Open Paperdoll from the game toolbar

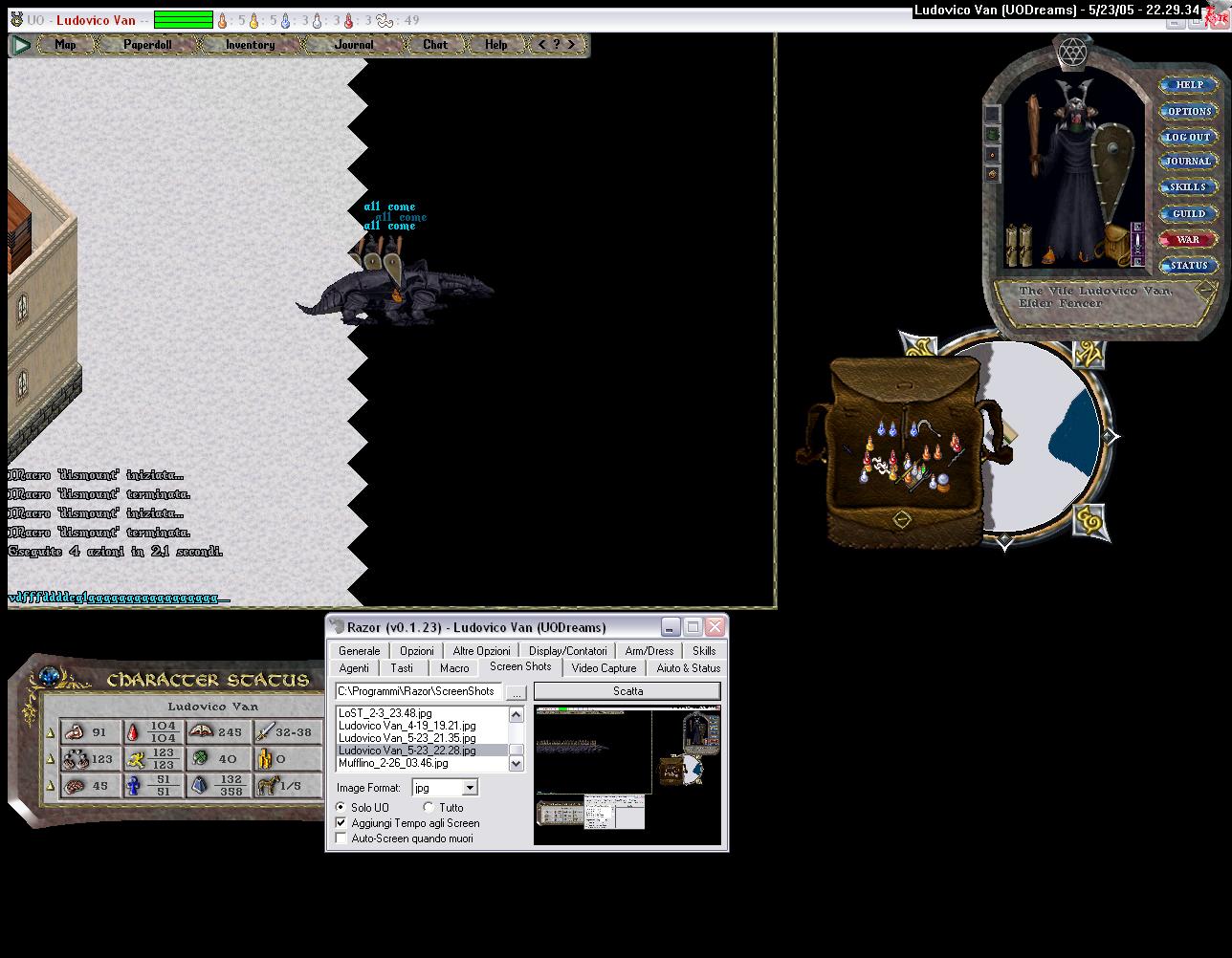tap(148, 45)
